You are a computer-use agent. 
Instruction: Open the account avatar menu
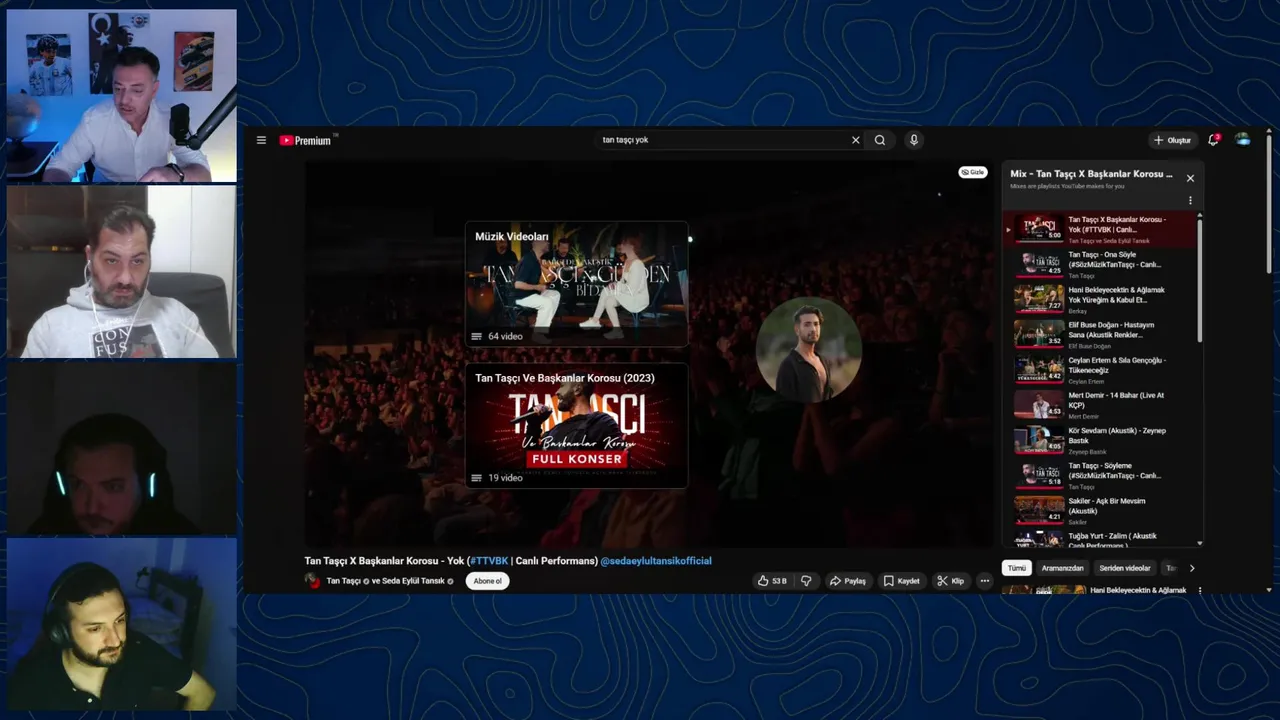coord(1243,140)
